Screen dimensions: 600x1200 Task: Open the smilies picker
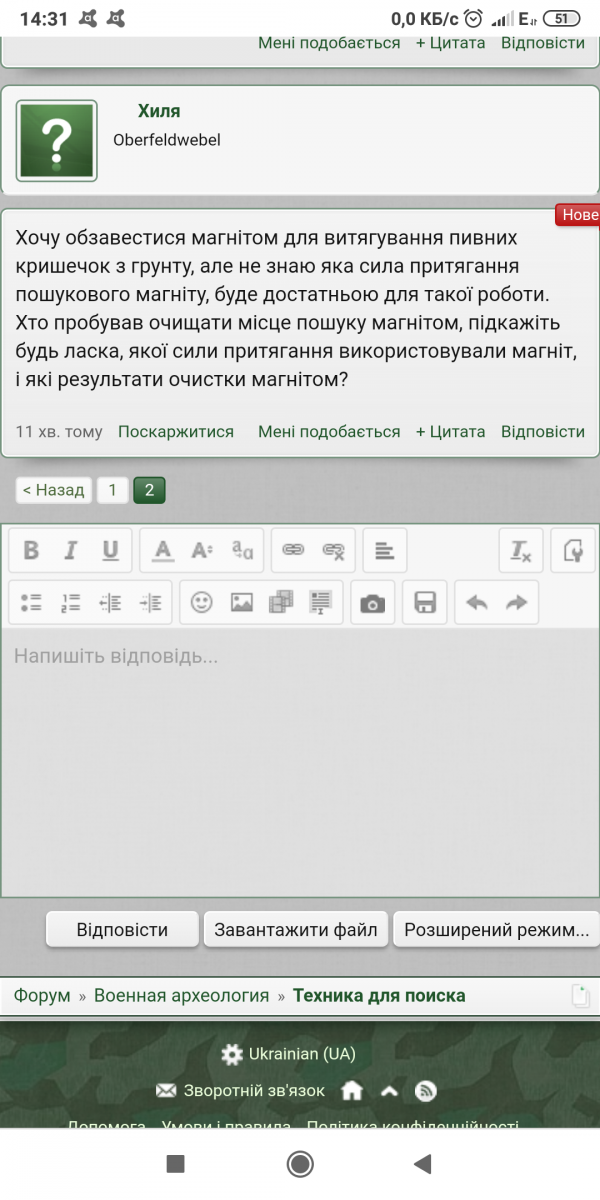click(202, 603)
